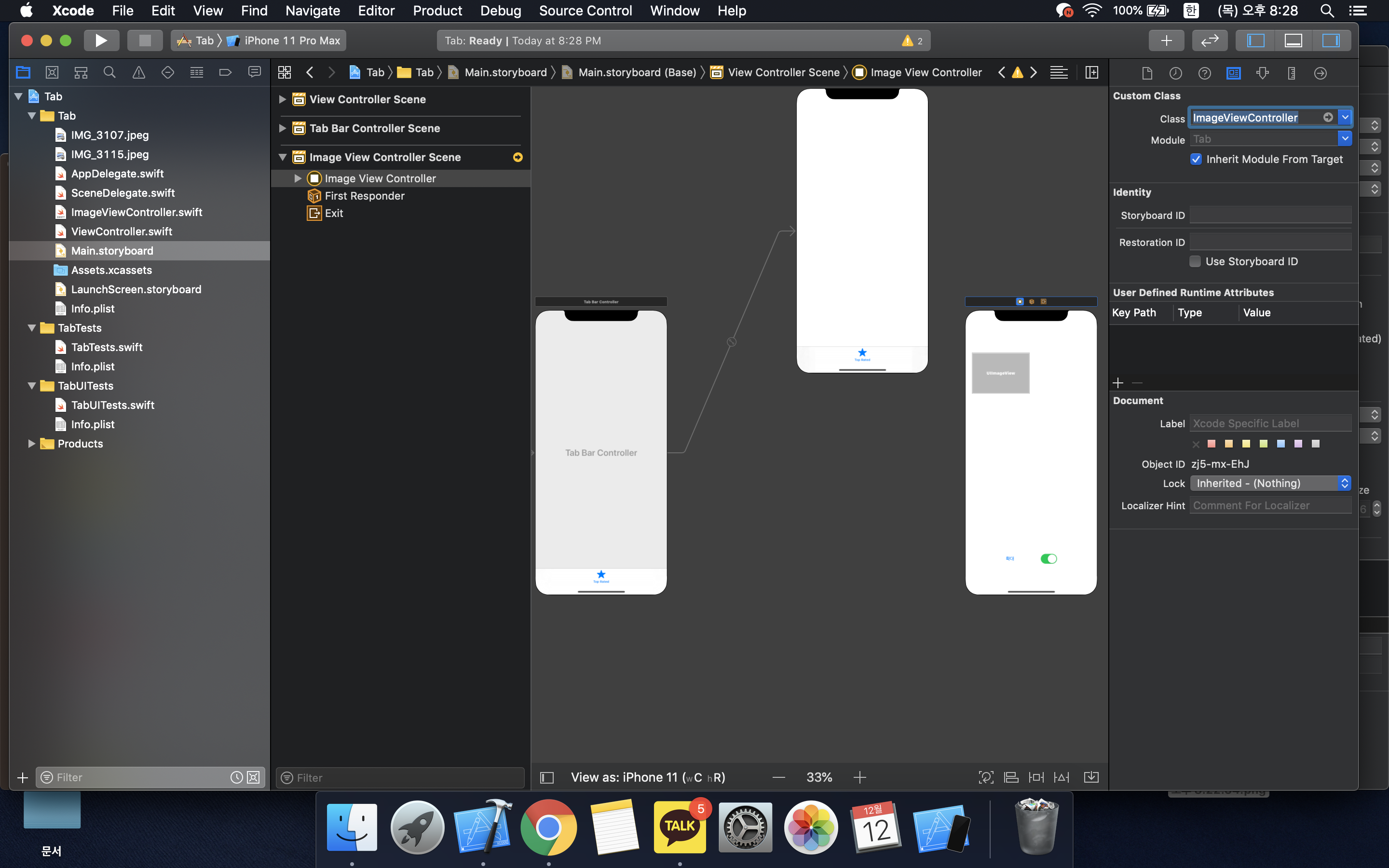Viewport: 1389px width, 868px height.
Task: Expand the Tab Bar Controller Scene
Action: 283,128
